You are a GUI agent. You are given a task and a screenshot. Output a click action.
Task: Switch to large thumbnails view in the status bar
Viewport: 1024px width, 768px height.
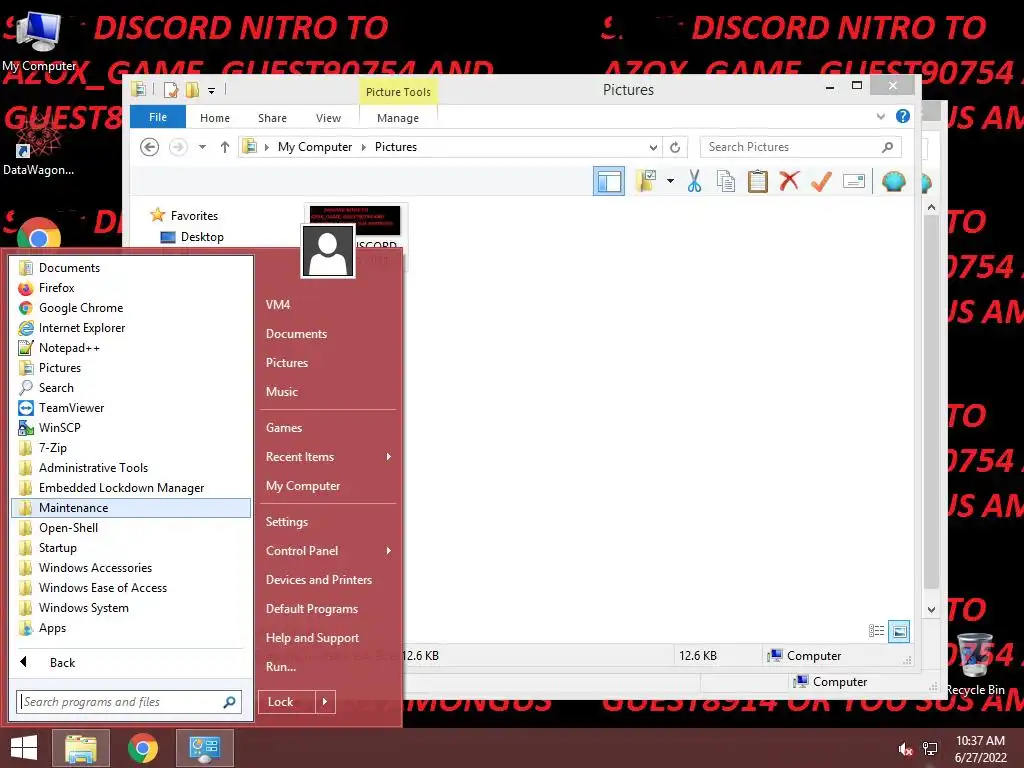899,631
